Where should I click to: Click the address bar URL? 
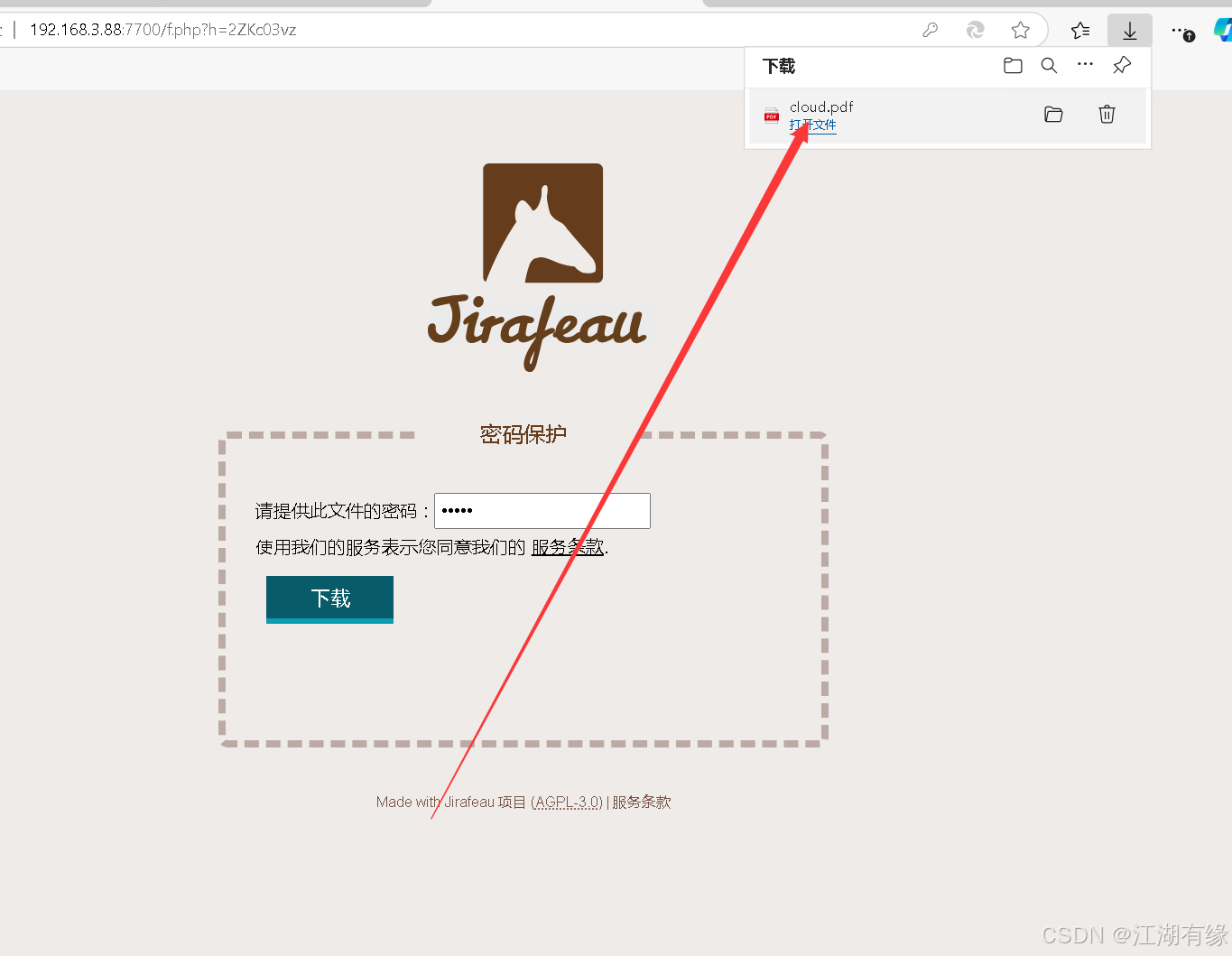click(163, 30)
